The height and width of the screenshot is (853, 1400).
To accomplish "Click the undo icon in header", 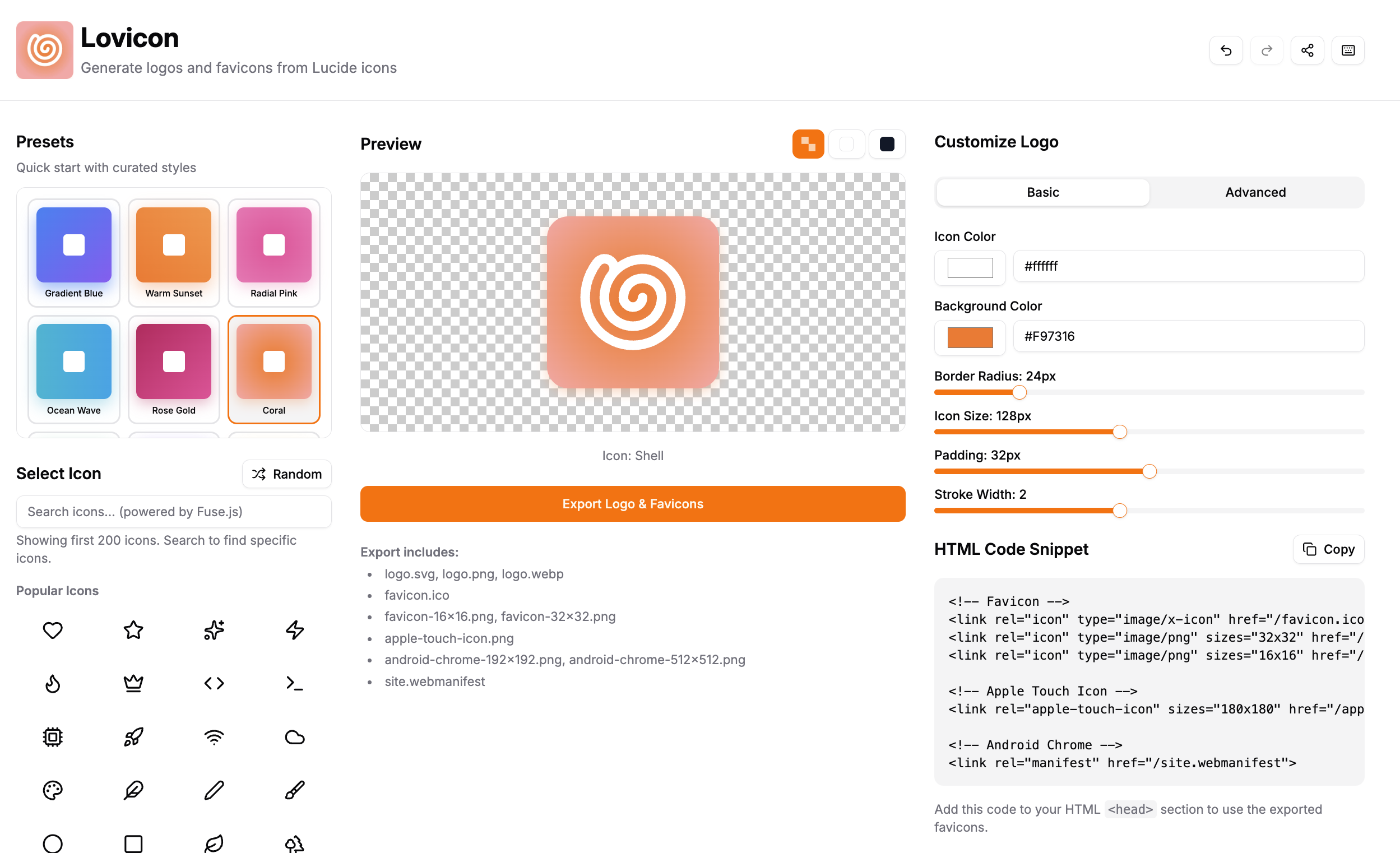I will click(x=1226, y=50).
